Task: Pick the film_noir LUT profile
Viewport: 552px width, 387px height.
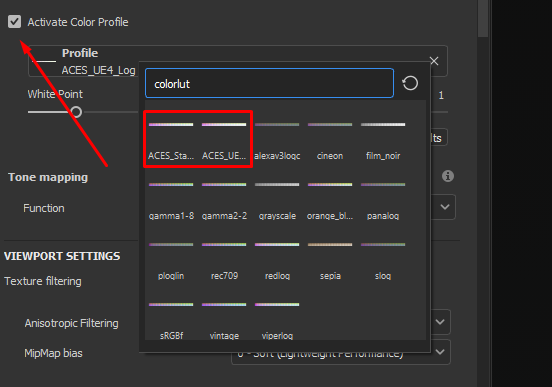Action: [383, 140]
